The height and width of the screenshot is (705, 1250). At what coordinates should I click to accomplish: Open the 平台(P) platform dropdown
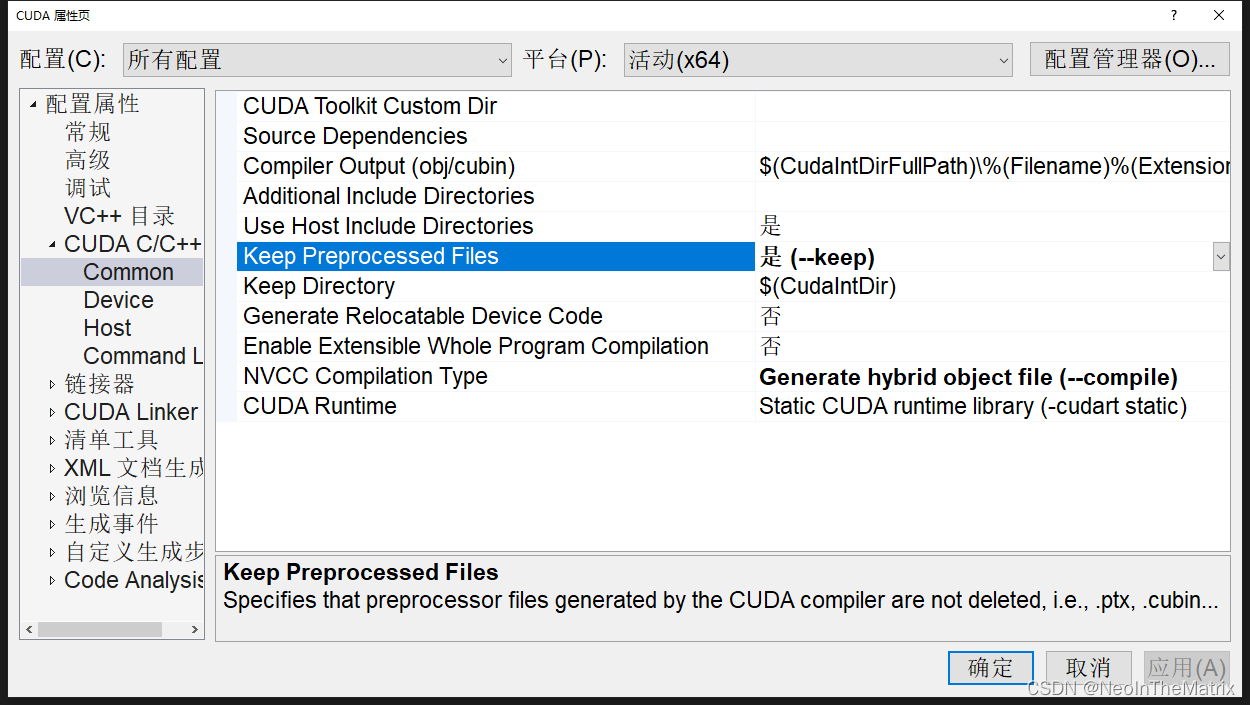pyautogui.click(x=1003, y=59)
